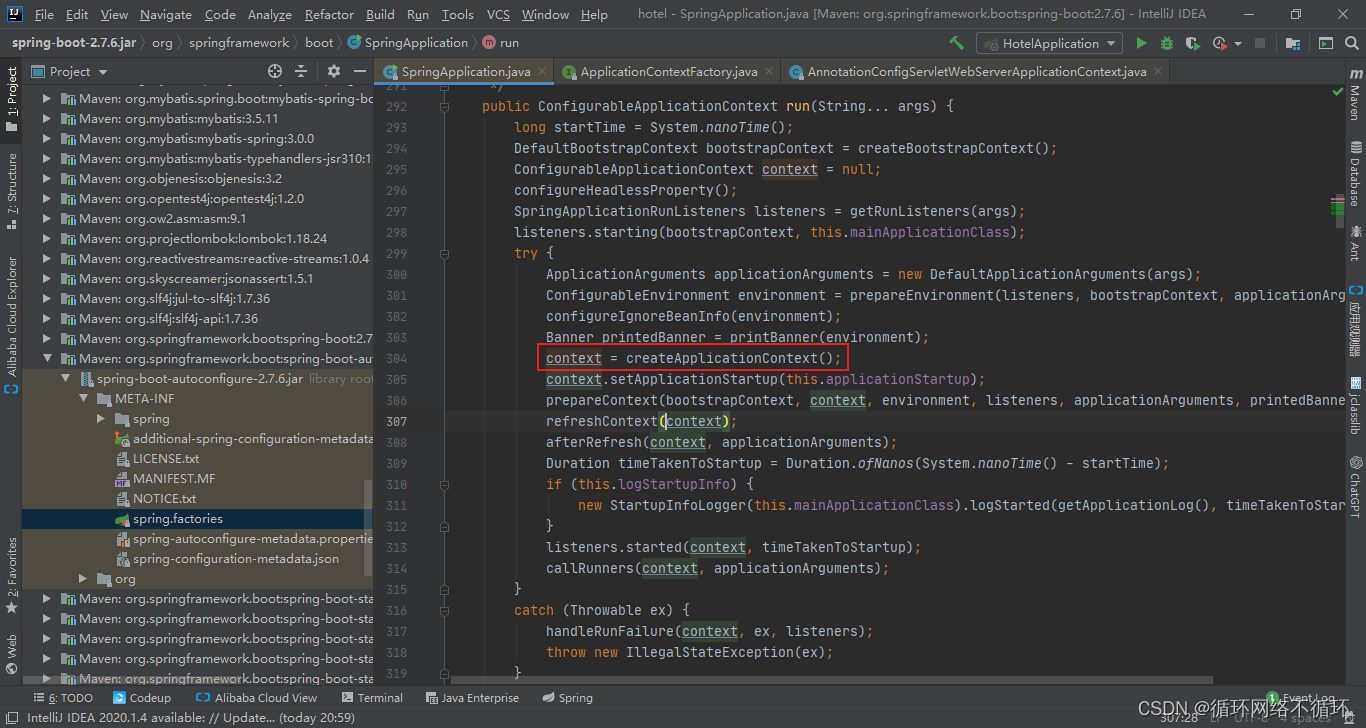1366x728 pixels.
Task: Run the HotelApplication configuration
Action: [x=1142, y=42]
